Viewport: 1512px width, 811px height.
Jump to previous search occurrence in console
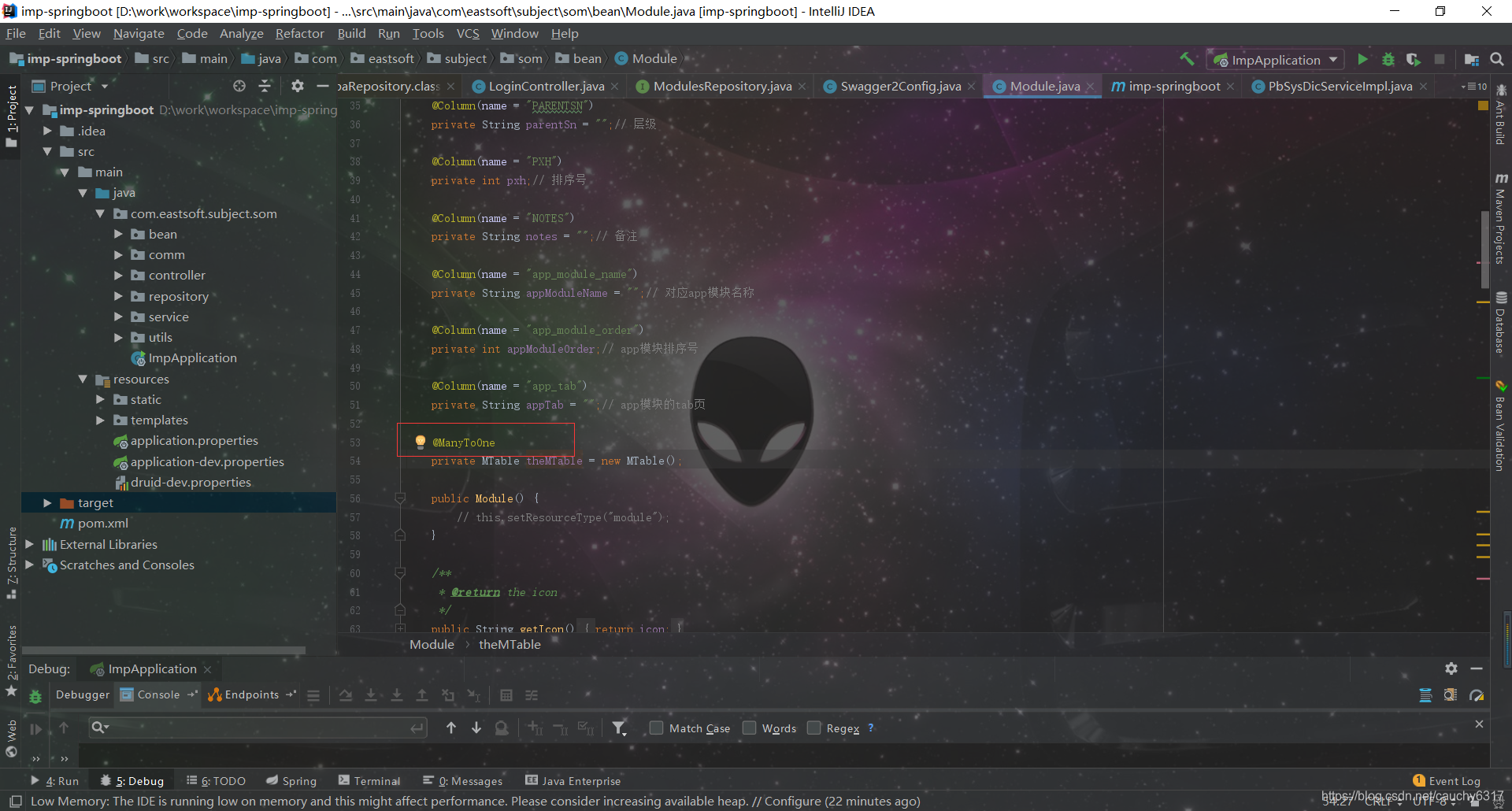point(451,728)
